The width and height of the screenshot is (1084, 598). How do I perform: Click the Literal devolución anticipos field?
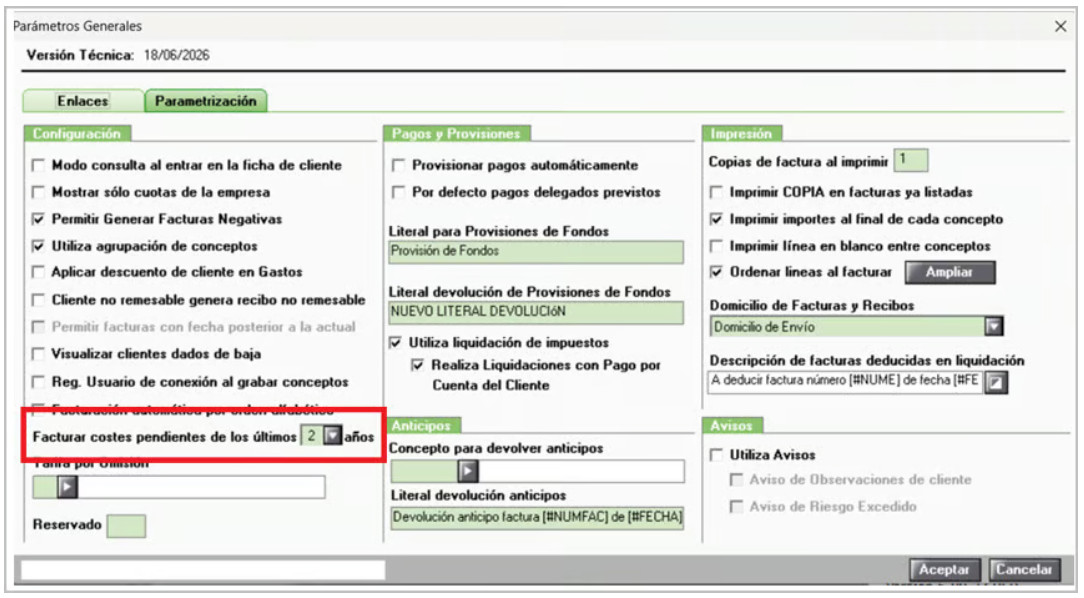537,518
